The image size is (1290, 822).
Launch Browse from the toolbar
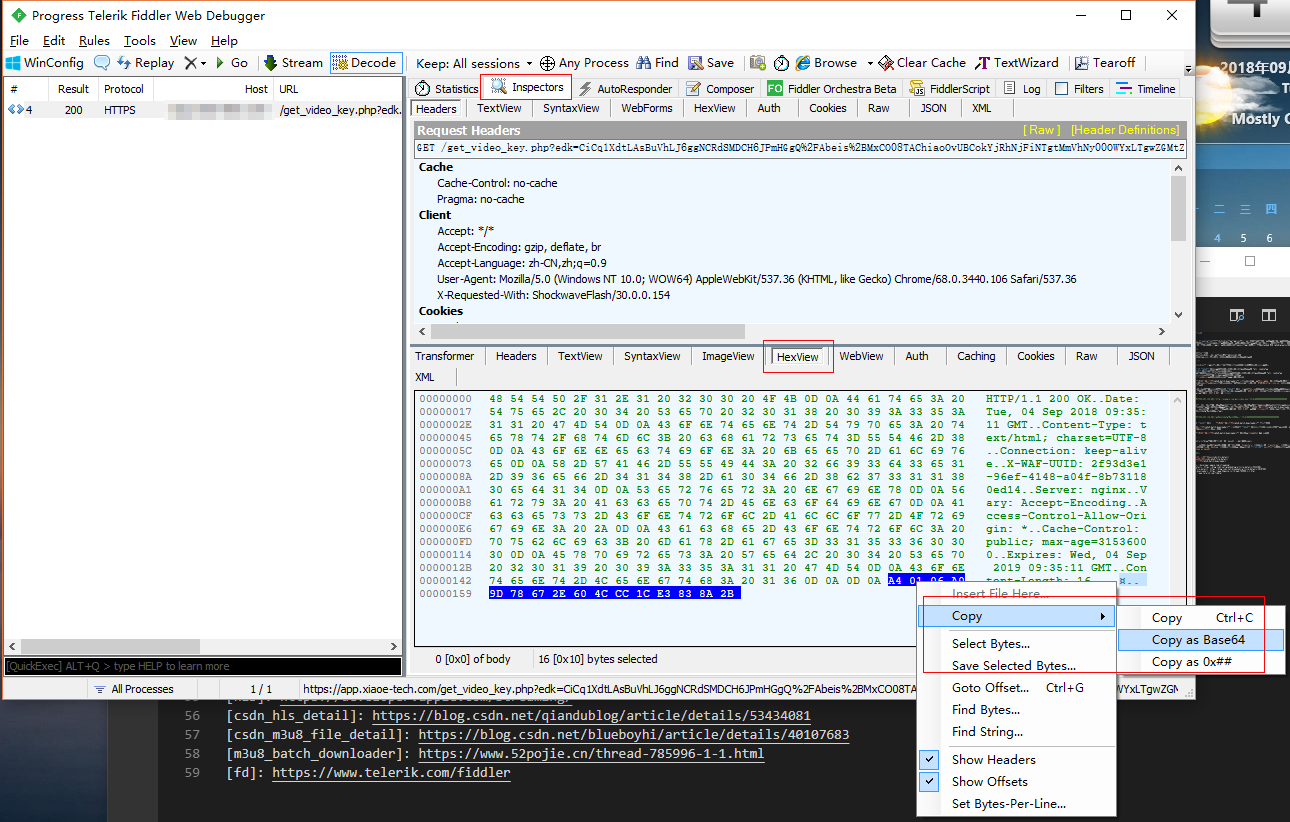coord(827,62)
